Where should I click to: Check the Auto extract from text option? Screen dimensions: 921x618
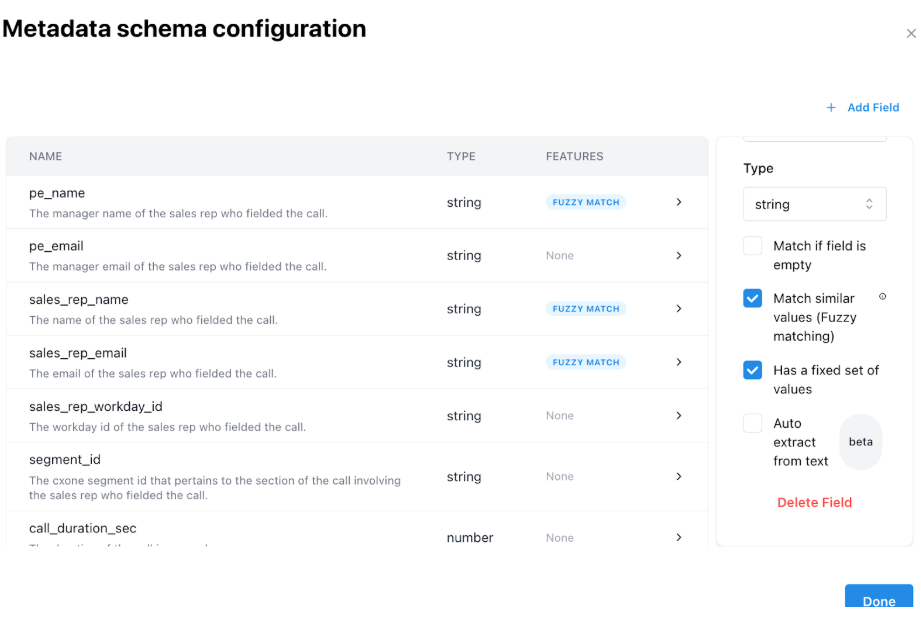[755, 423]
